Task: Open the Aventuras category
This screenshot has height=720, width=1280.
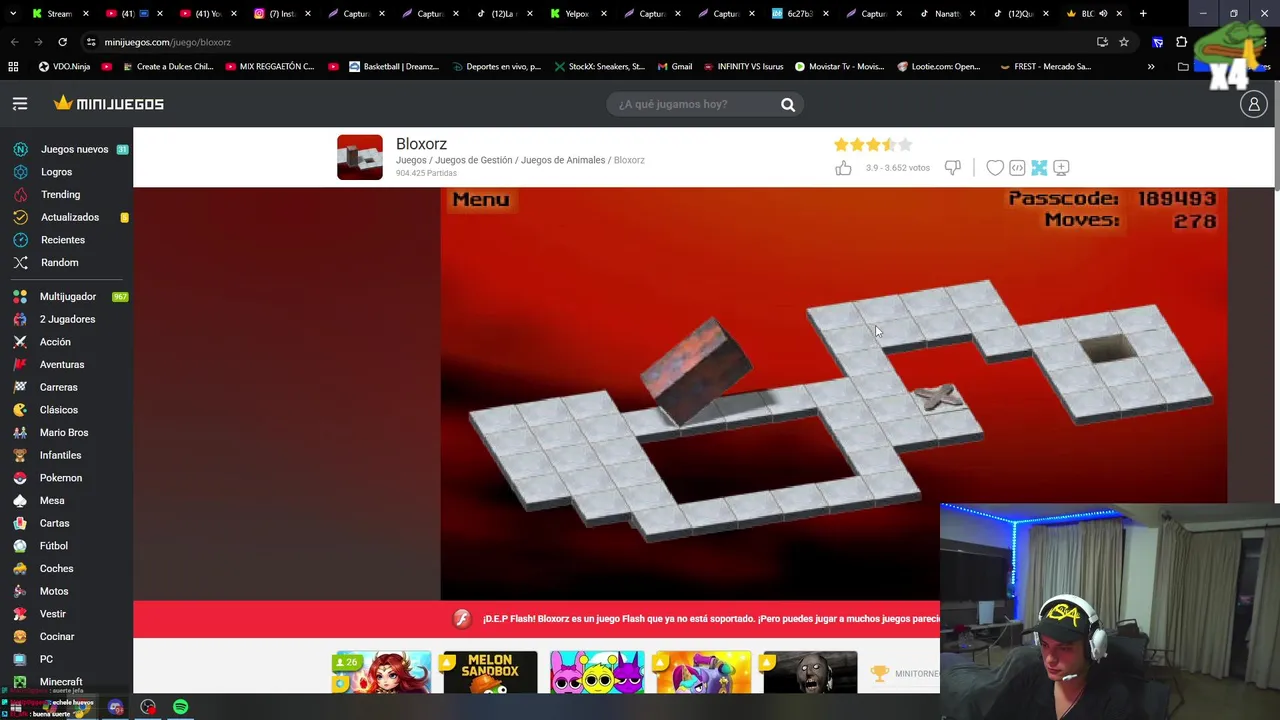Action: 62,365
